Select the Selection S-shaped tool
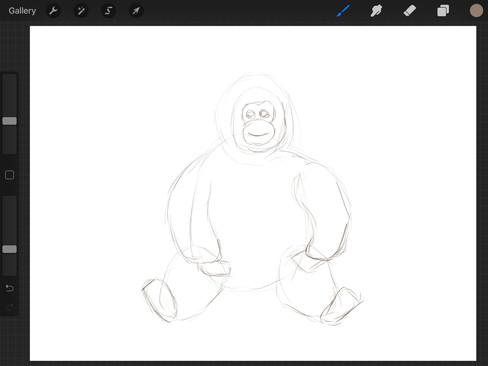 pos(109,11)
